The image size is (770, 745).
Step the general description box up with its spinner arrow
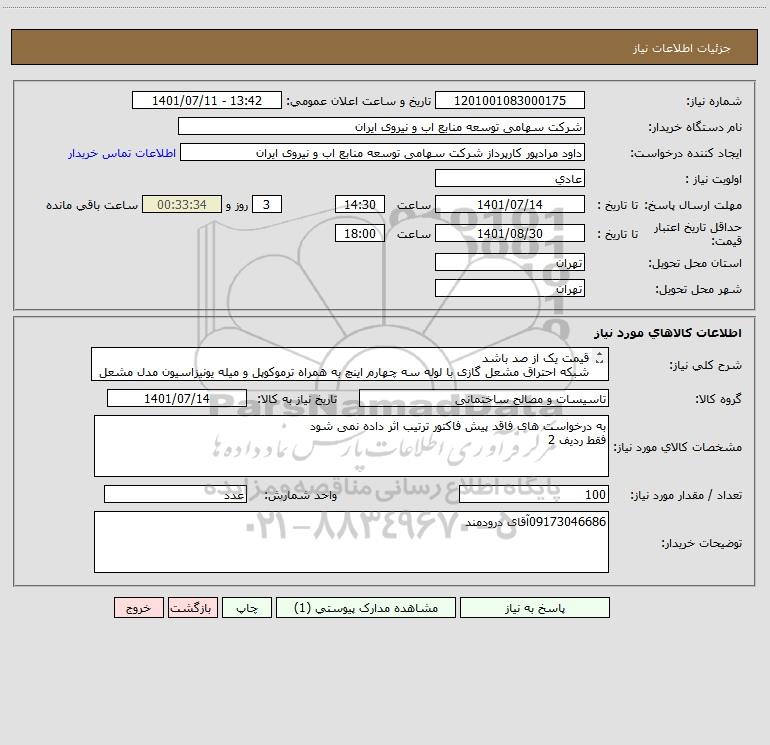[x=599, y=355]
